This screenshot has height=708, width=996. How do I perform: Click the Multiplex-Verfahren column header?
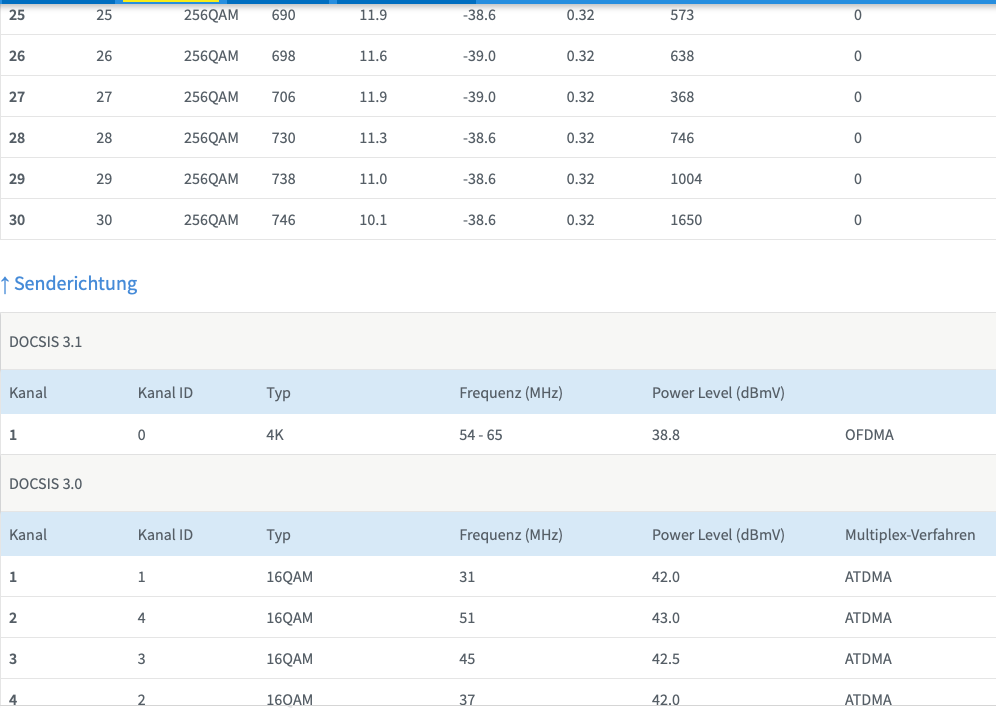(910, 535)
